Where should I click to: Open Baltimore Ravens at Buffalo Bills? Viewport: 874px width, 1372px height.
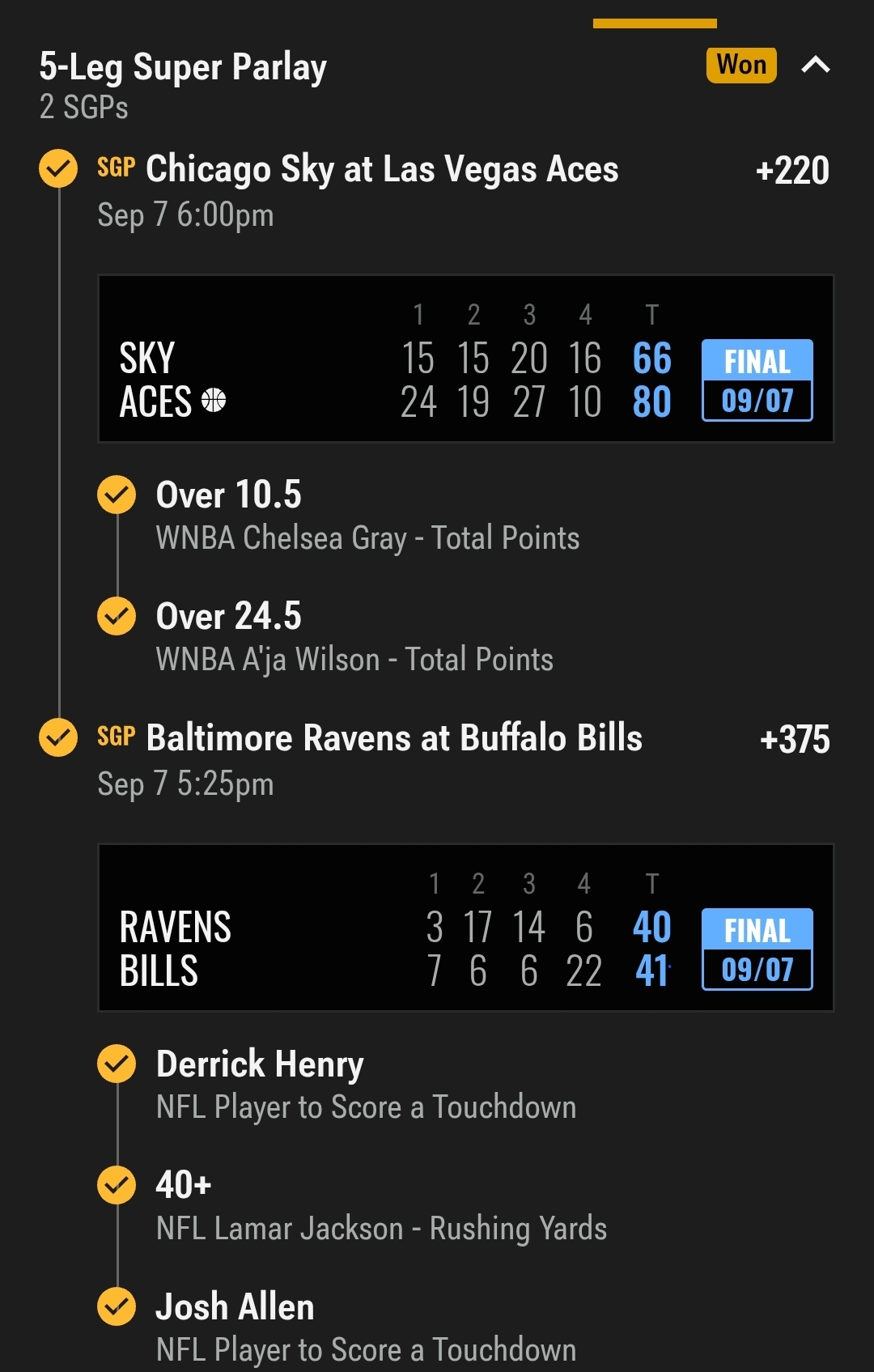[x=394, y=738]
